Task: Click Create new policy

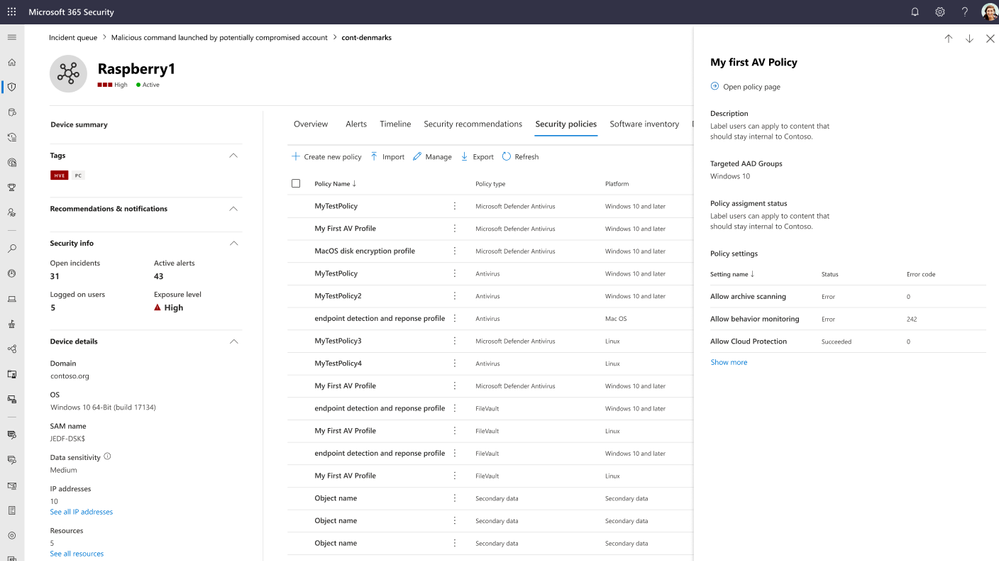Action: pyautogui.click(x=326, y=157)
